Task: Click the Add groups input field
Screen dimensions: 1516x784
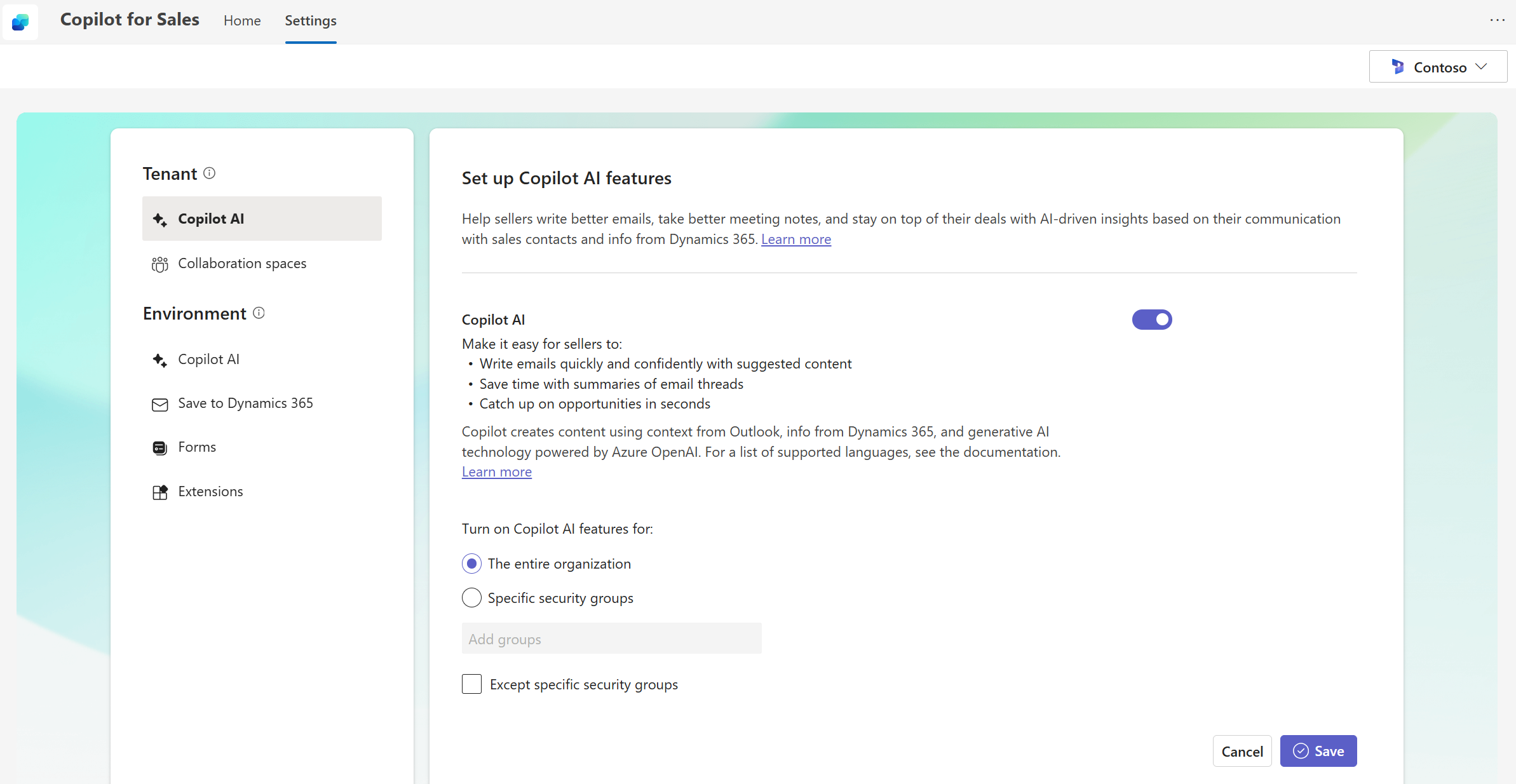Action: pos(611,639)
